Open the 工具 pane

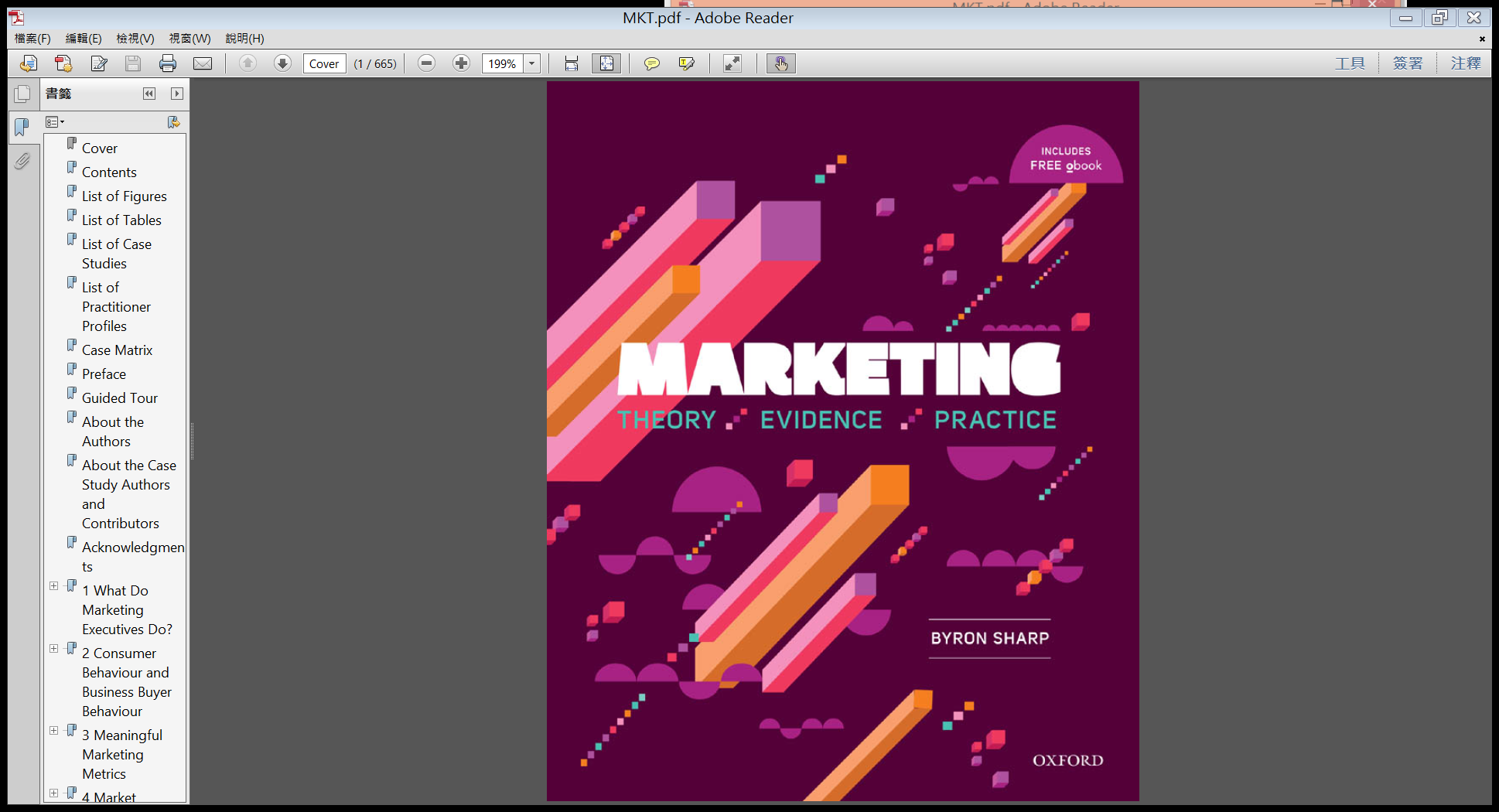pos(1350,63)
